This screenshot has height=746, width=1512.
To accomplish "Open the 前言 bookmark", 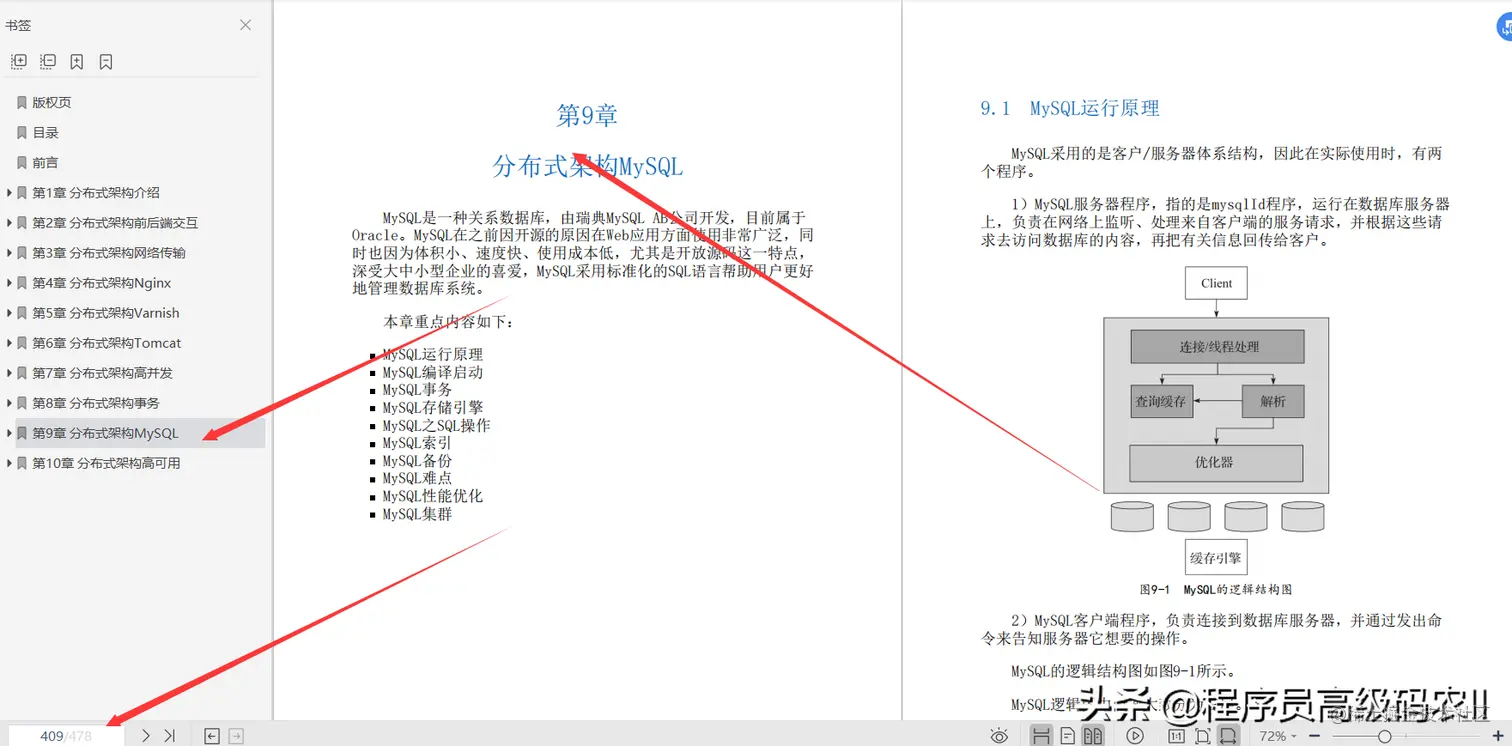I will [45, 162].
